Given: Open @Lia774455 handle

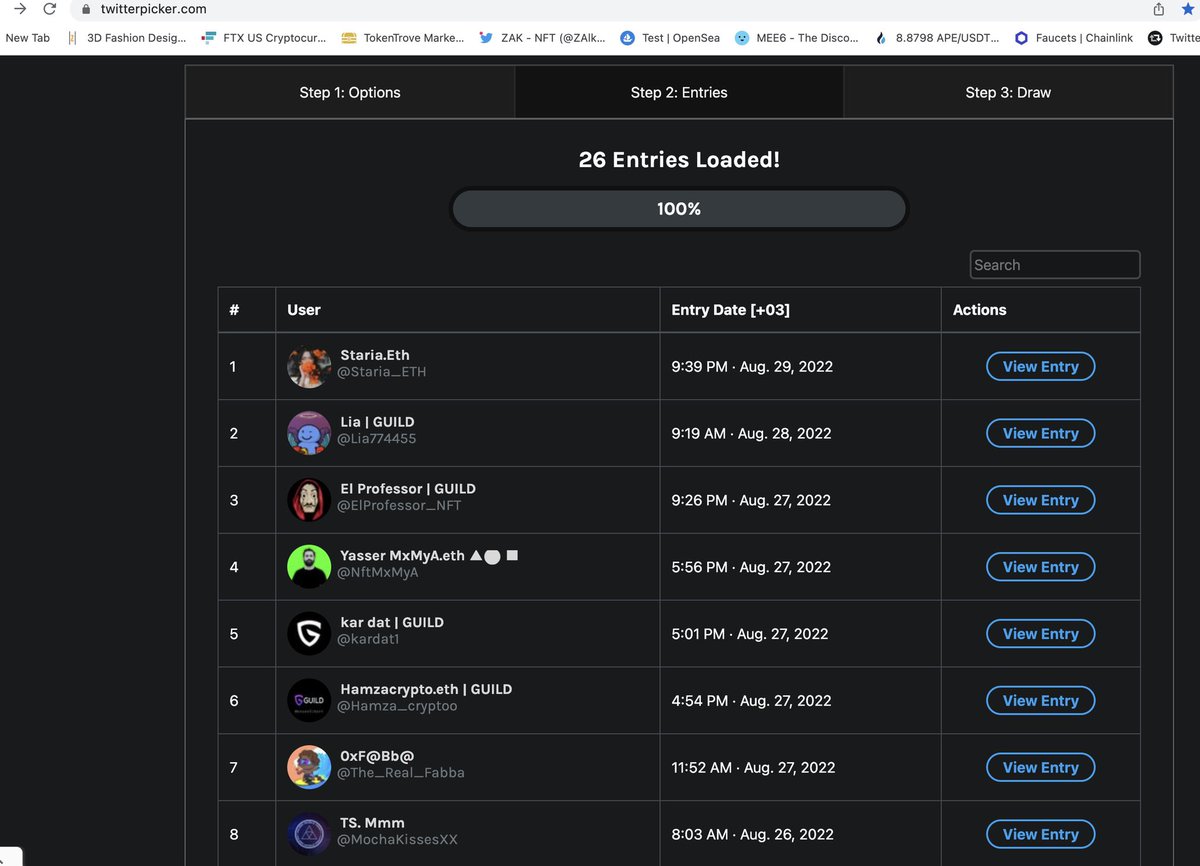Looking at the screenshot, I should pyautogui.click(x=377, y=439).
